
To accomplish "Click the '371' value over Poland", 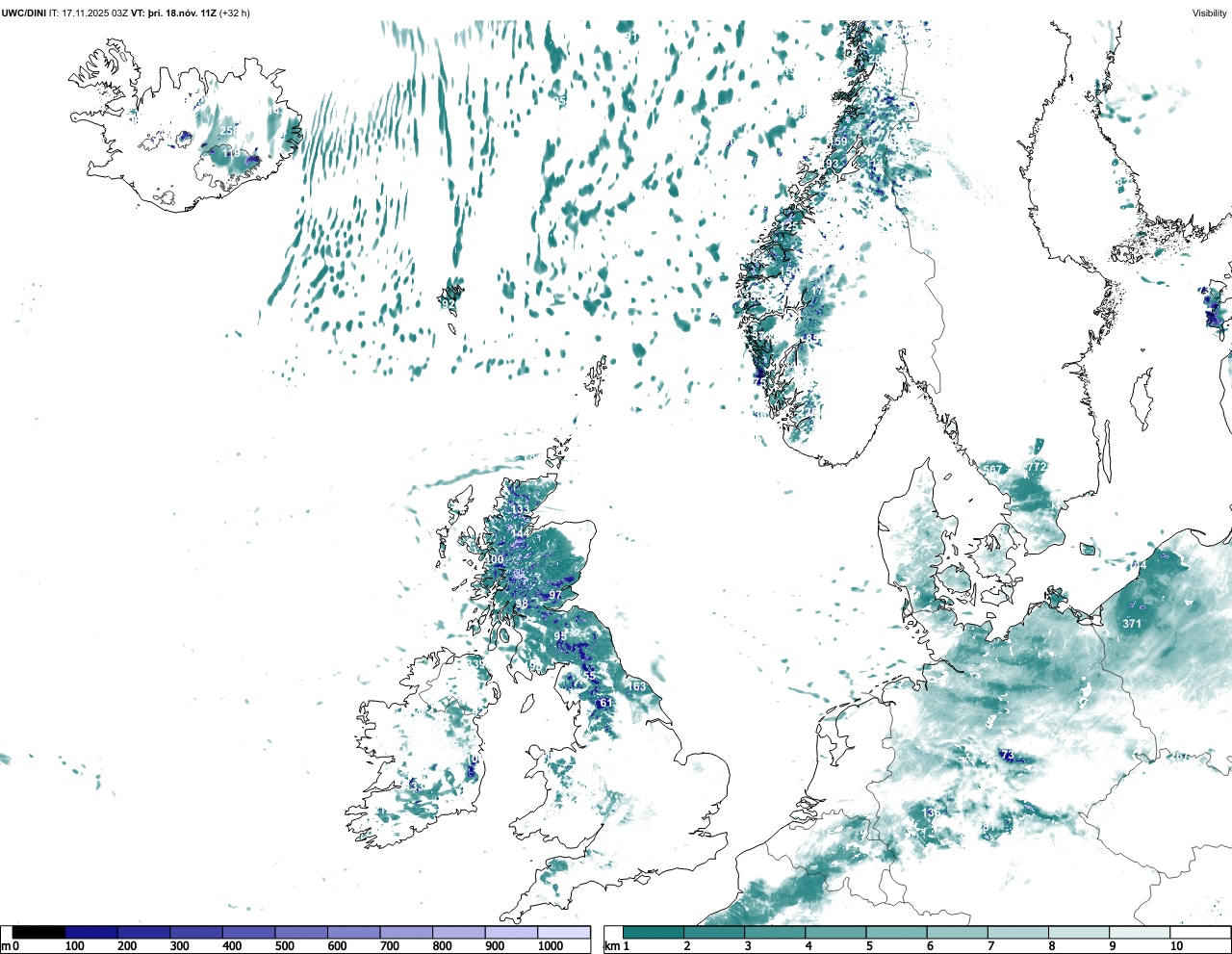I will (x=1132, y=624).
